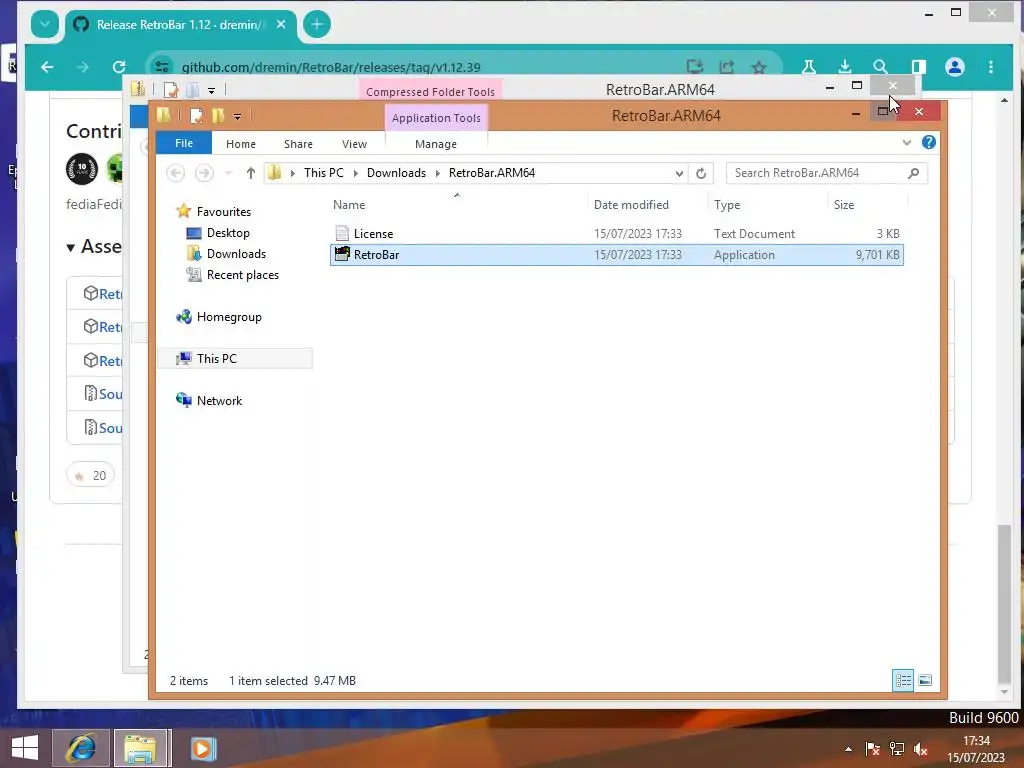1024x768 pixels.
Task: Open Recent places in navigation pane
Action: 242,275
